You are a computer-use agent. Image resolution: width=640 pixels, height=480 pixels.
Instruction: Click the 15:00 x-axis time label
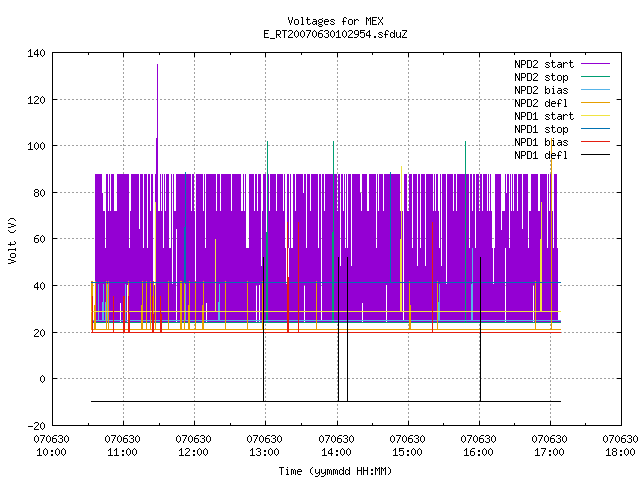pos(407,453)
